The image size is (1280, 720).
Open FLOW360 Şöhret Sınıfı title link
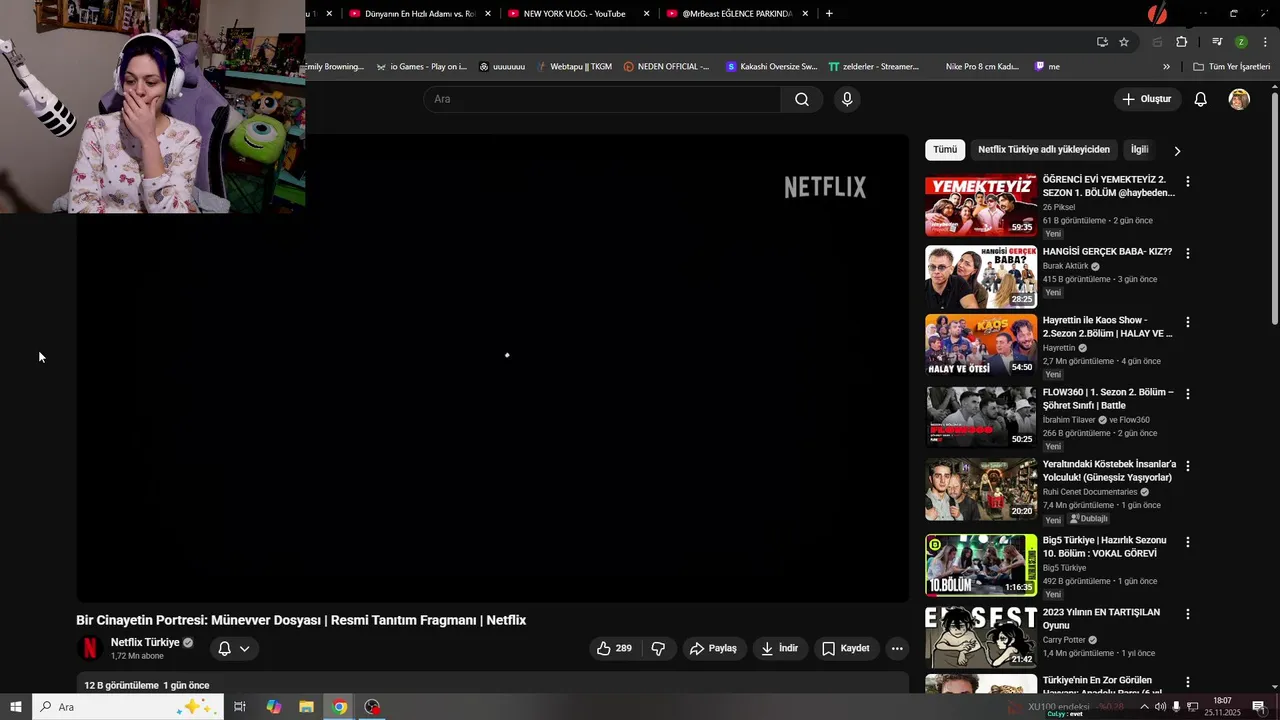pos(1108,399)
